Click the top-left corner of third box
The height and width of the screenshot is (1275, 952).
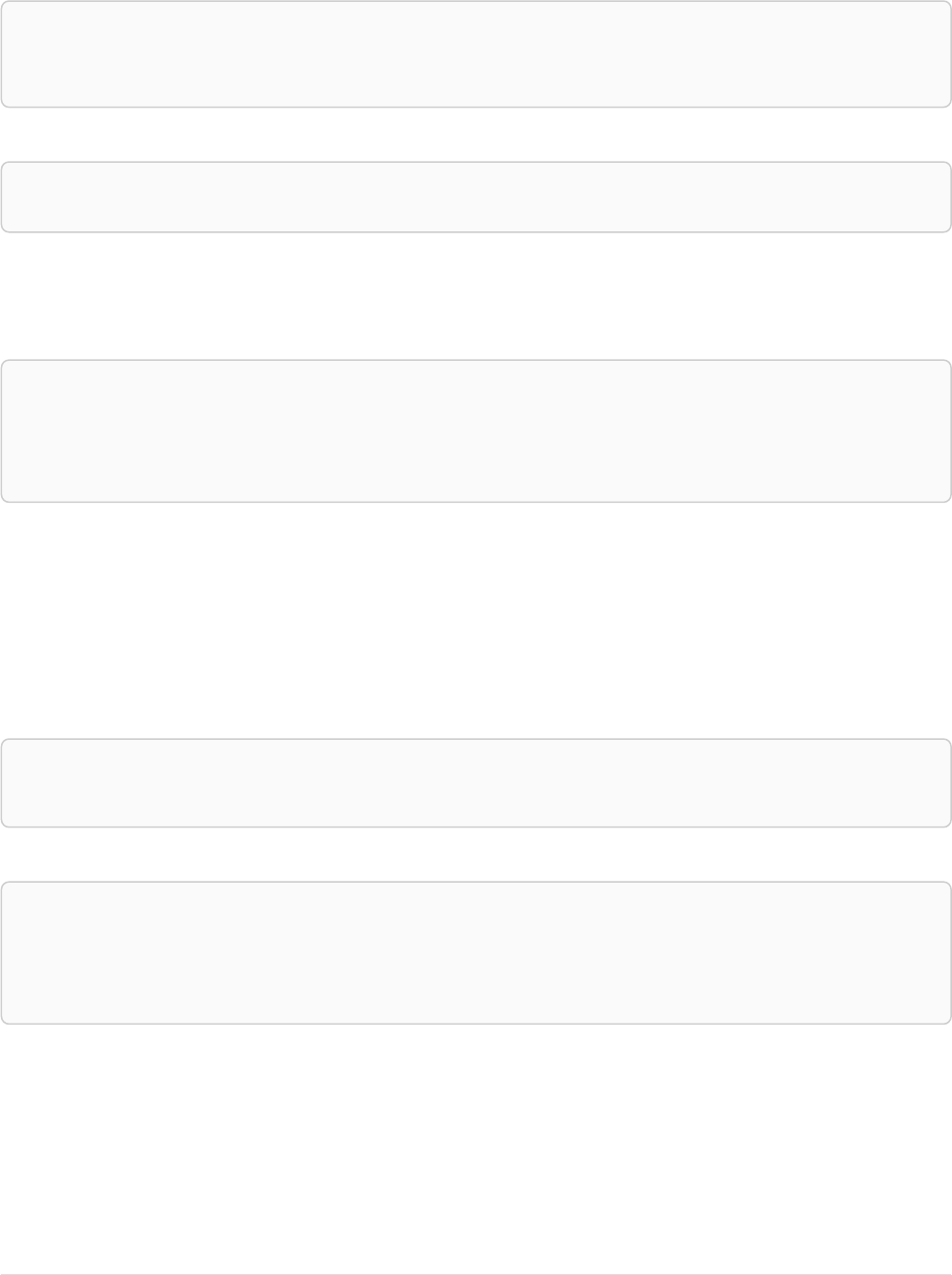point(4,363)
